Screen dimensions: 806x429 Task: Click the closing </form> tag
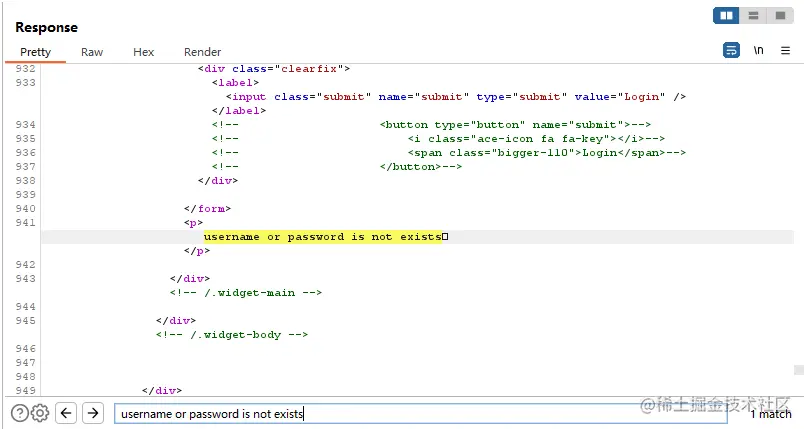tap(207, 209)
